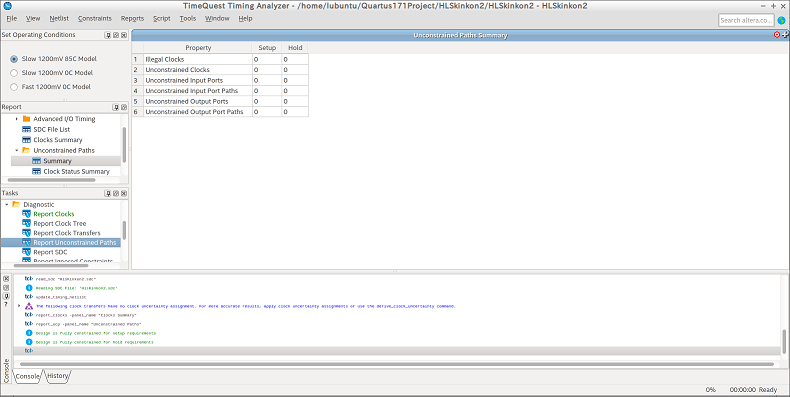Image resolution: width=790 pixels, height=397 pixels.
Task: Click TimeQuest app icon in title bar
Action: click(x=7, y=6)
